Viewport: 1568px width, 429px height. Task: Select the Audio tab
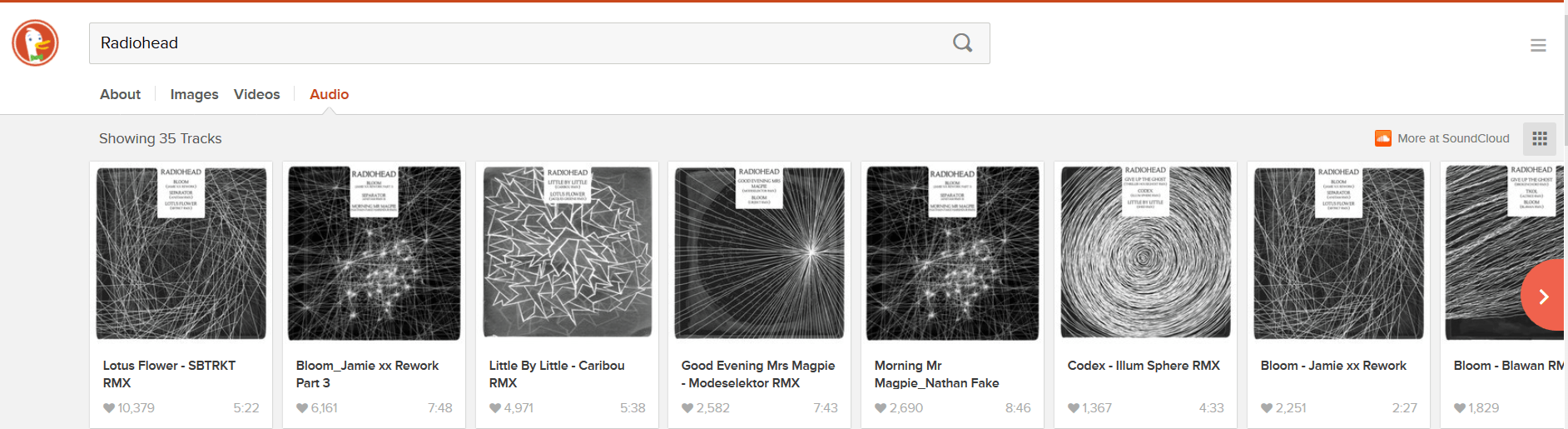[x=329, y=94]
